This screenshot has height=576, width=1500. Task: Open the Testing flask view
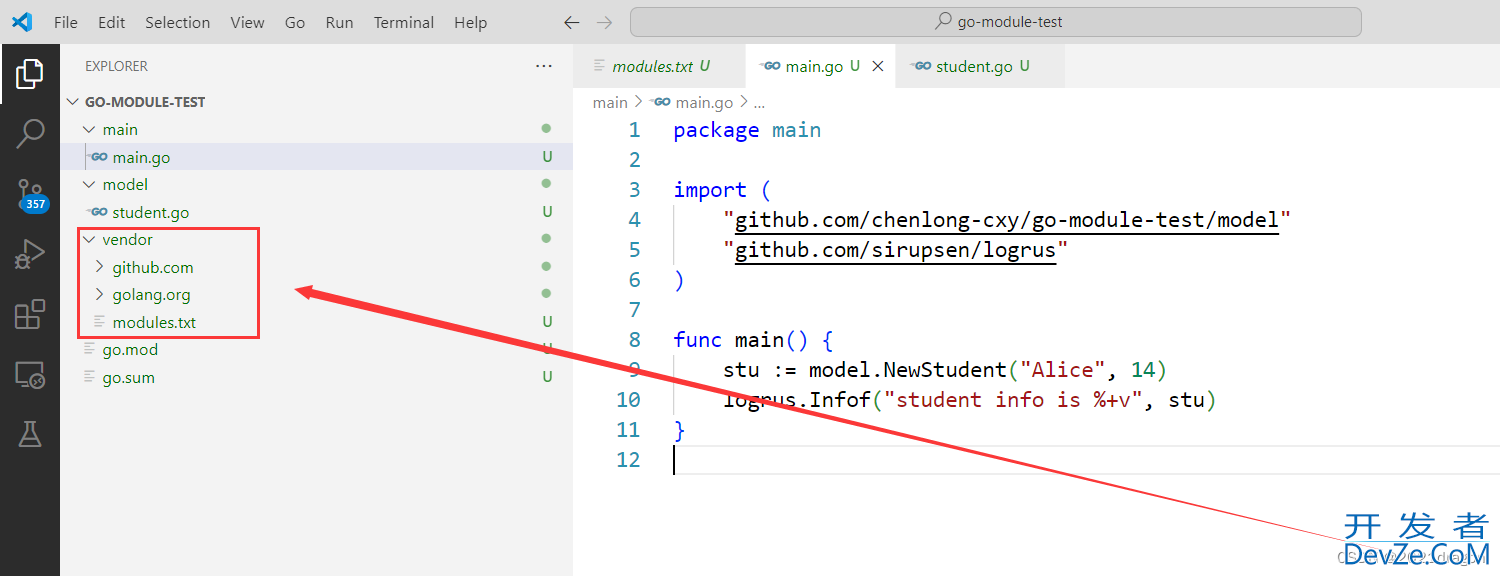tap(30, 434)
